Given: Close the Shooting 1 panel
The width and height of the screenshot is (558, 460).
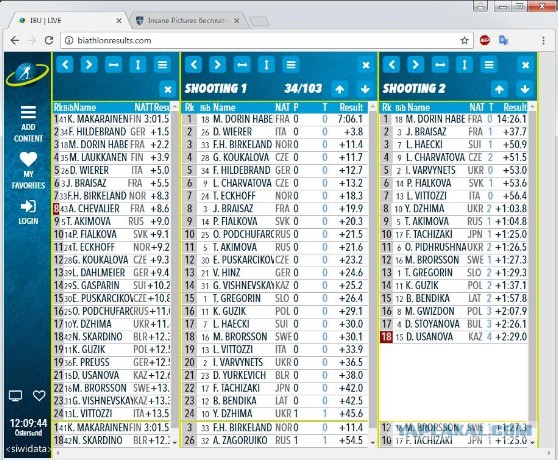Looking at the screenshot, I should coord(365,65).
